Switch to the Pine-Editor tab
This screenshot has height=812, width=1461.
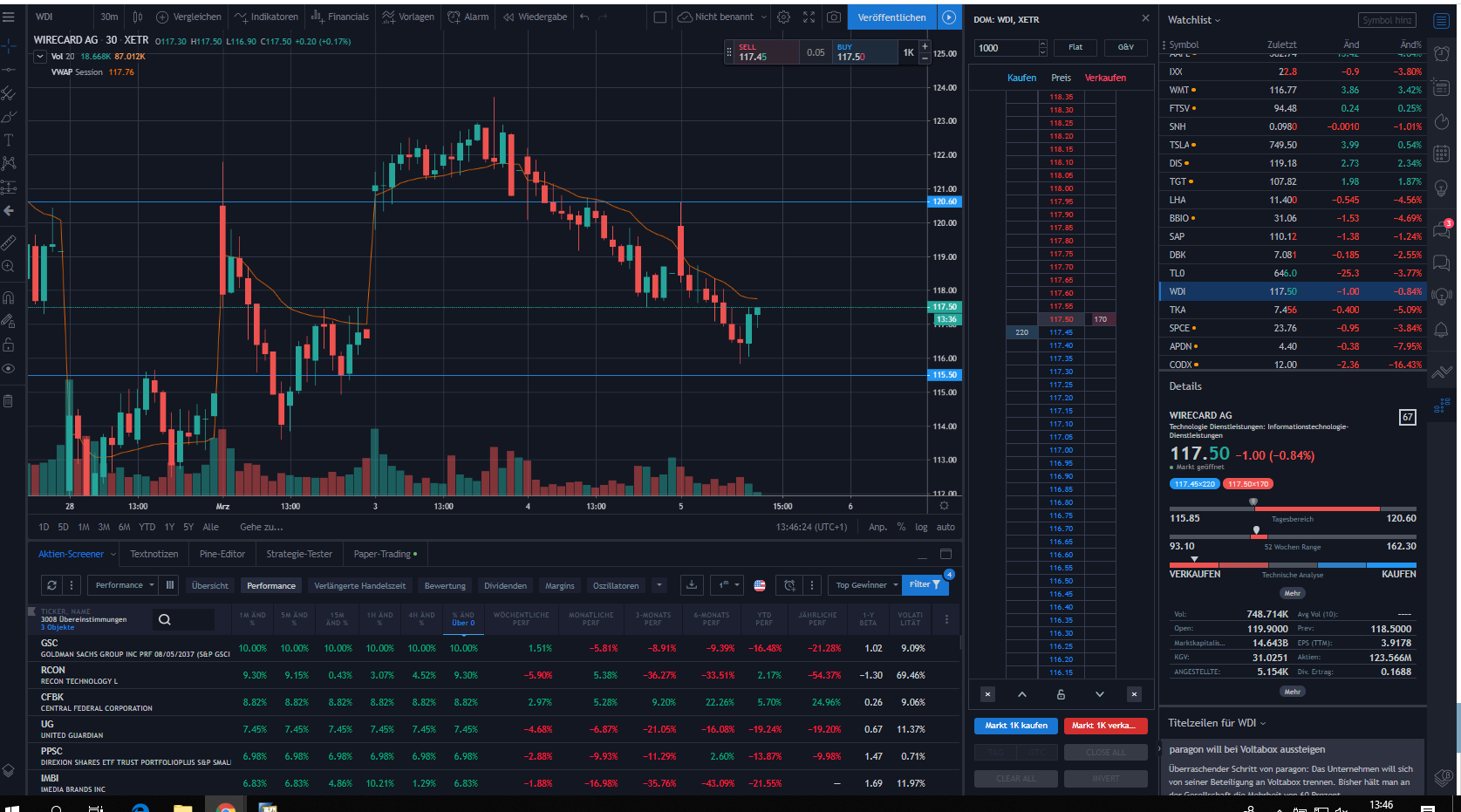pos(222,554)
